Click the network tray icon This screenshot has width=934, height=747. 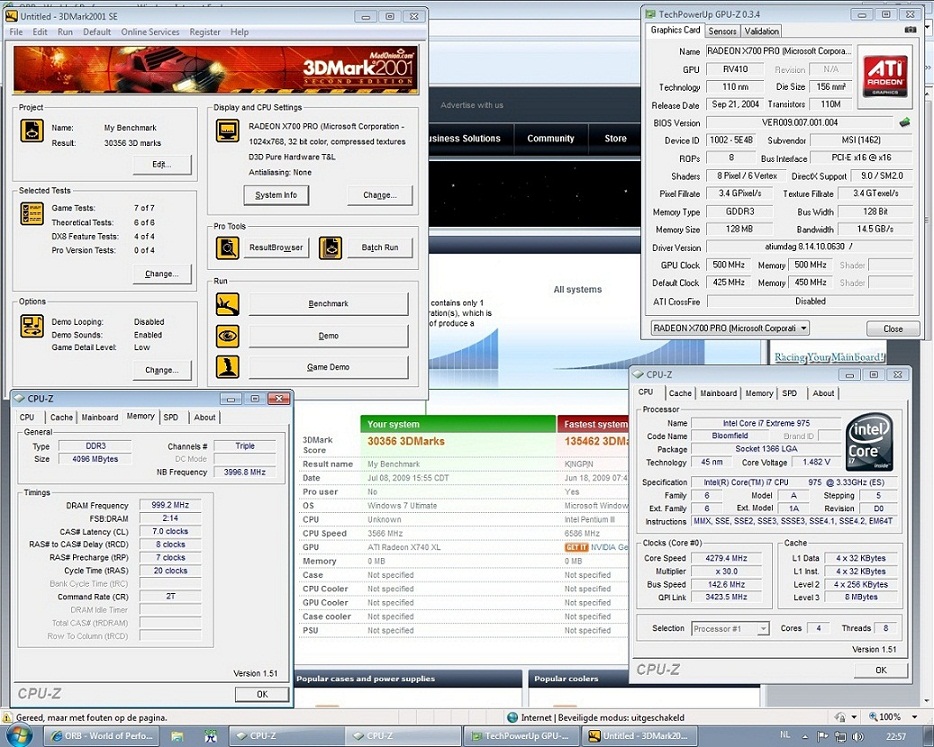(840, 736)
